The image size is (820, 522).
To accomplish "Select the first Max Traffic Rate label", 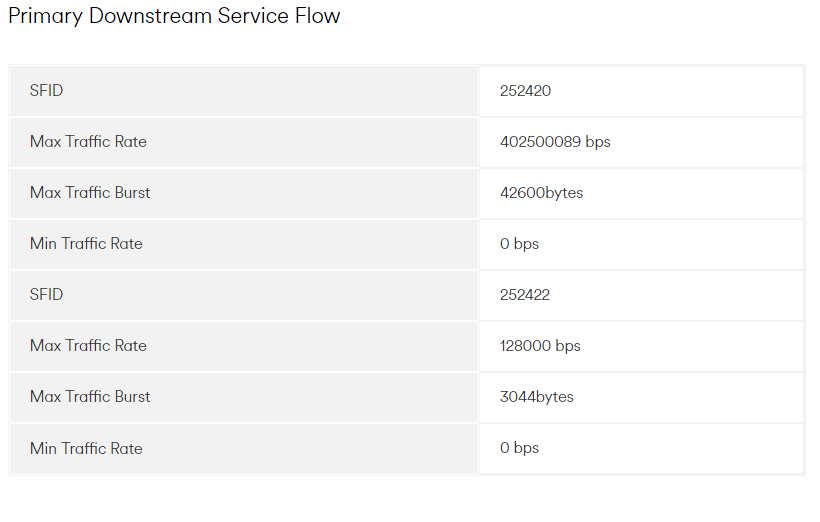I will pos(88,142).
